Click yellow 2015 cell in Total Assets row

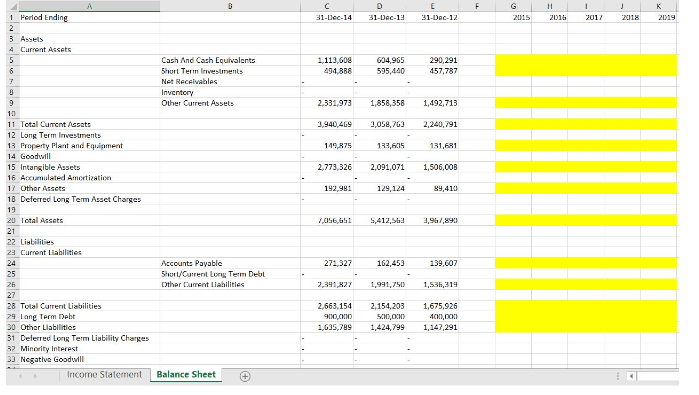click(x=513, y=220)
